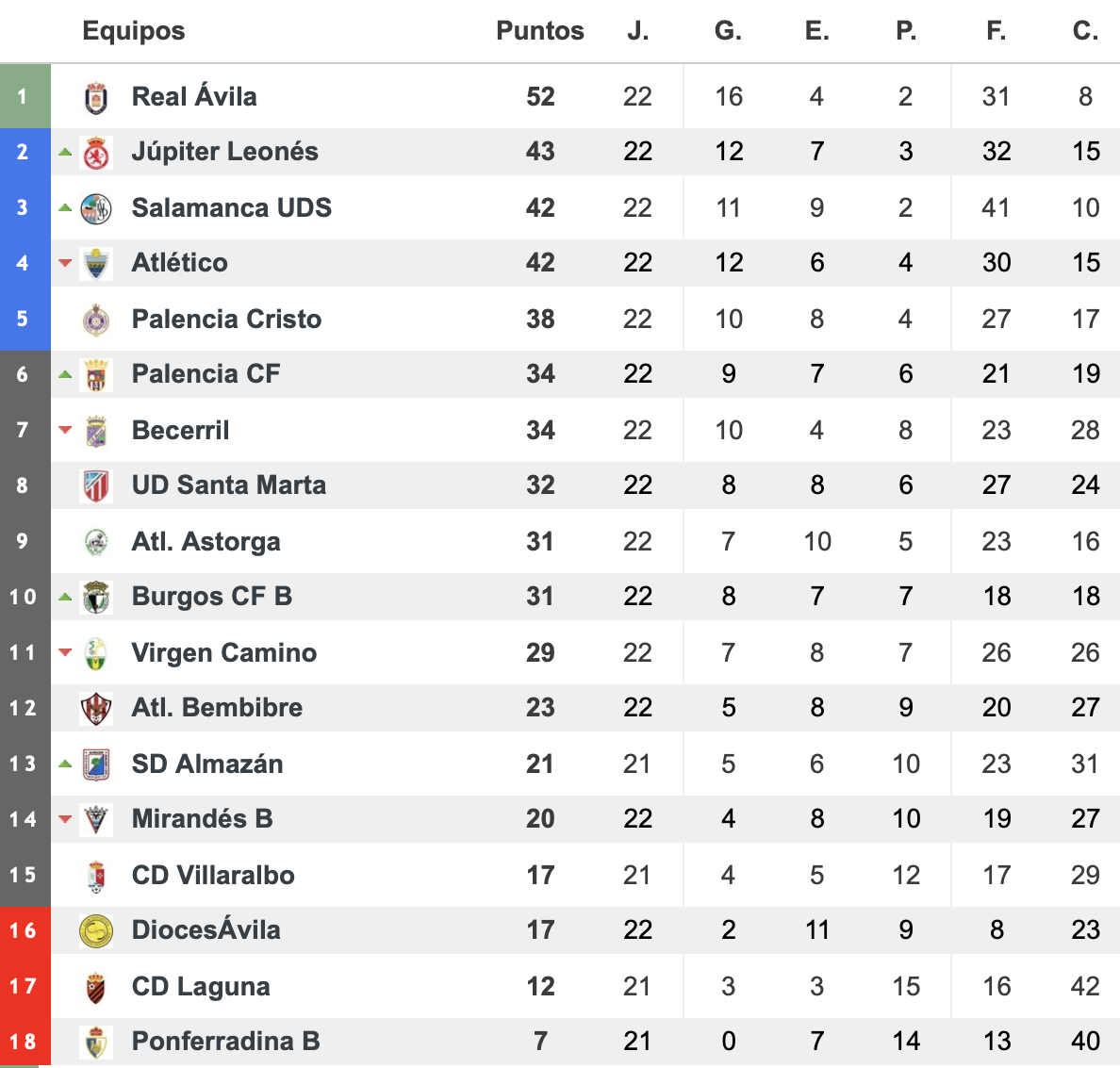Image resolution: width=1120 pixels, height=1068 pixels.
Task: Select the SD Almazán team name
Action: (207, 764)
